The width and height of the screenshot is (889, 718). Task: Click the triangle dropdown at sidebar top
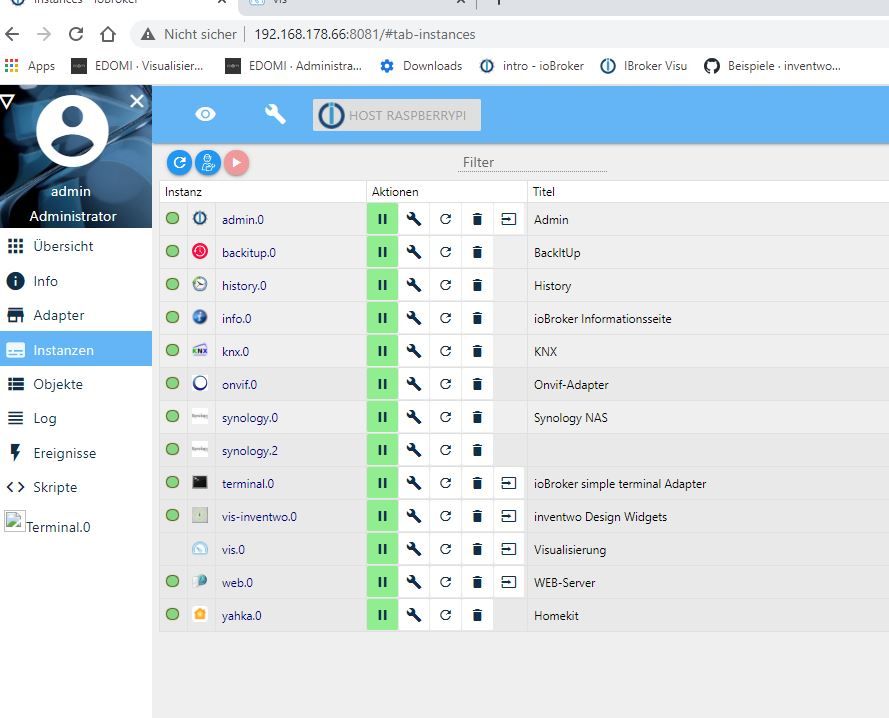click(7, 102)
